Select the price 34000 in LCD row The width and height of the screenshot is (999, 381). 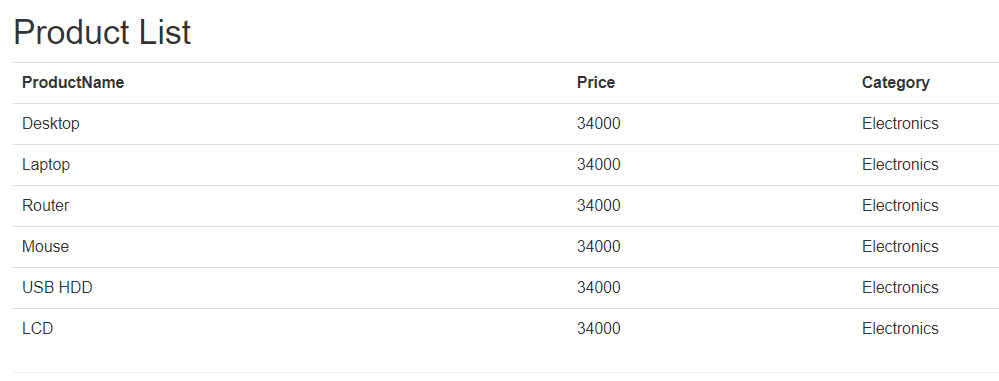(x=599, y=328)
